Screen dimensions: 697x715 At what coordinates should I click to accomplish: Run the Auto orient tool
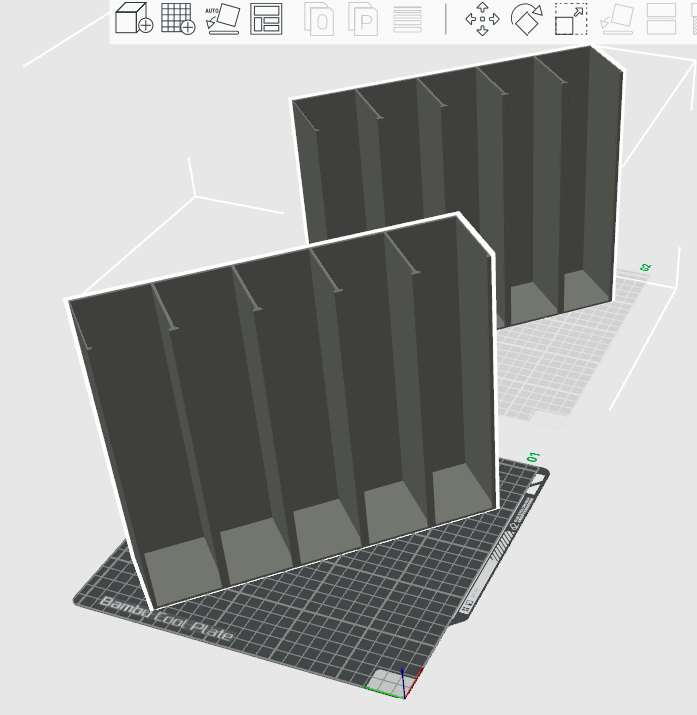click(x=222, y=19)
